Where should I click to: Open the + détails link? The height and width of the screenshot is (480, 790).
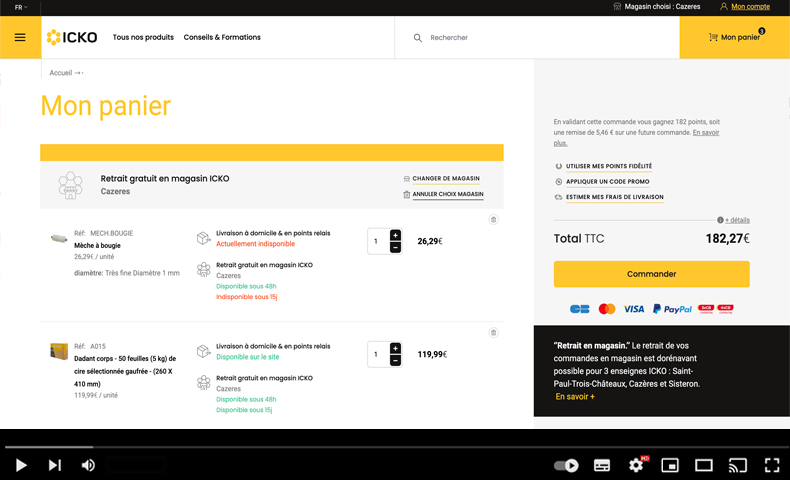coord(737,220)
